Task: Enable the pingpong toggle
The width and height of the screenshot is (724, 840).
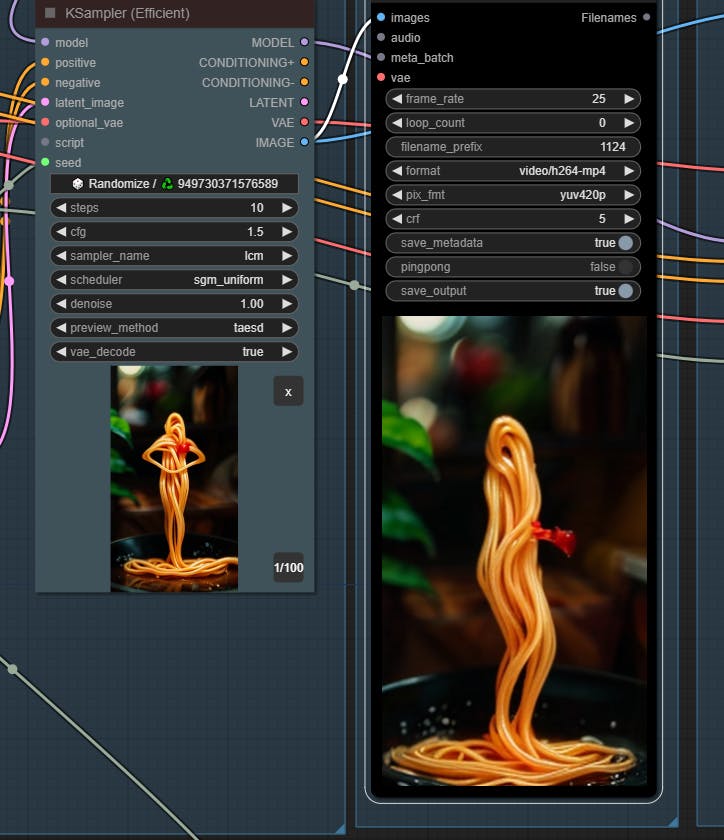Action: (x=625, y=267)
